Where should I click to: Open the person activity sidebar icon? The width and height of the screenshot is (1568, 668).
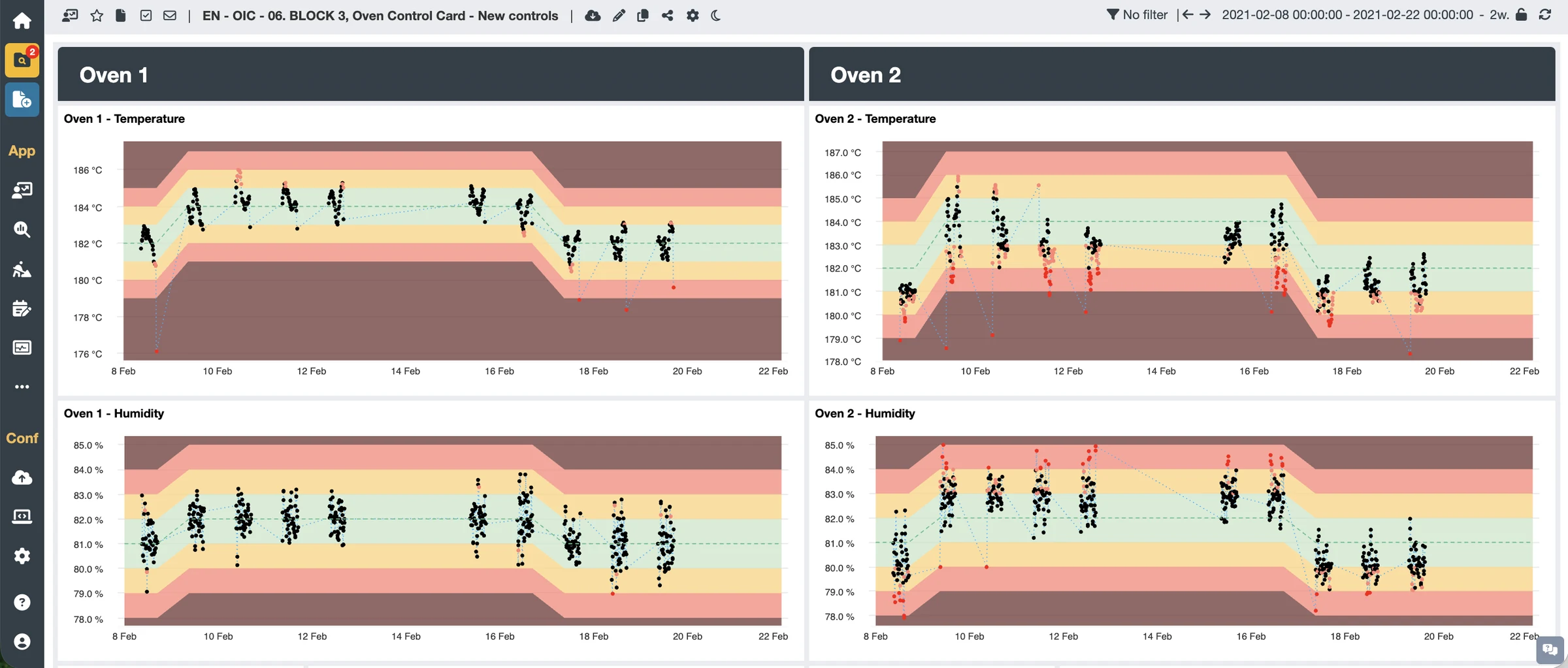point(22,269)
